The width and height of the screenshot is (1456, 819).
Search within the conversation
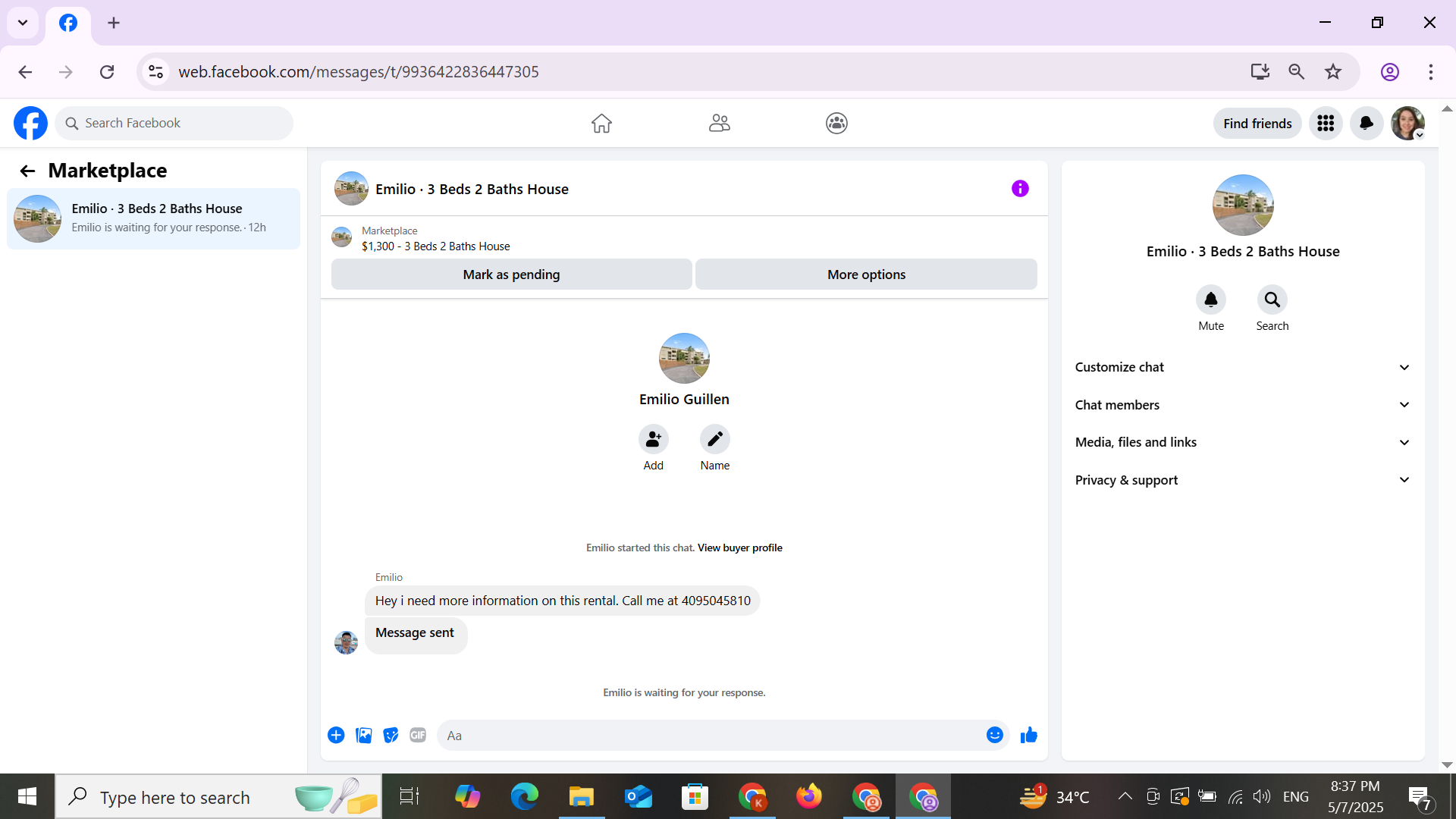click(x=1272, y=300)
